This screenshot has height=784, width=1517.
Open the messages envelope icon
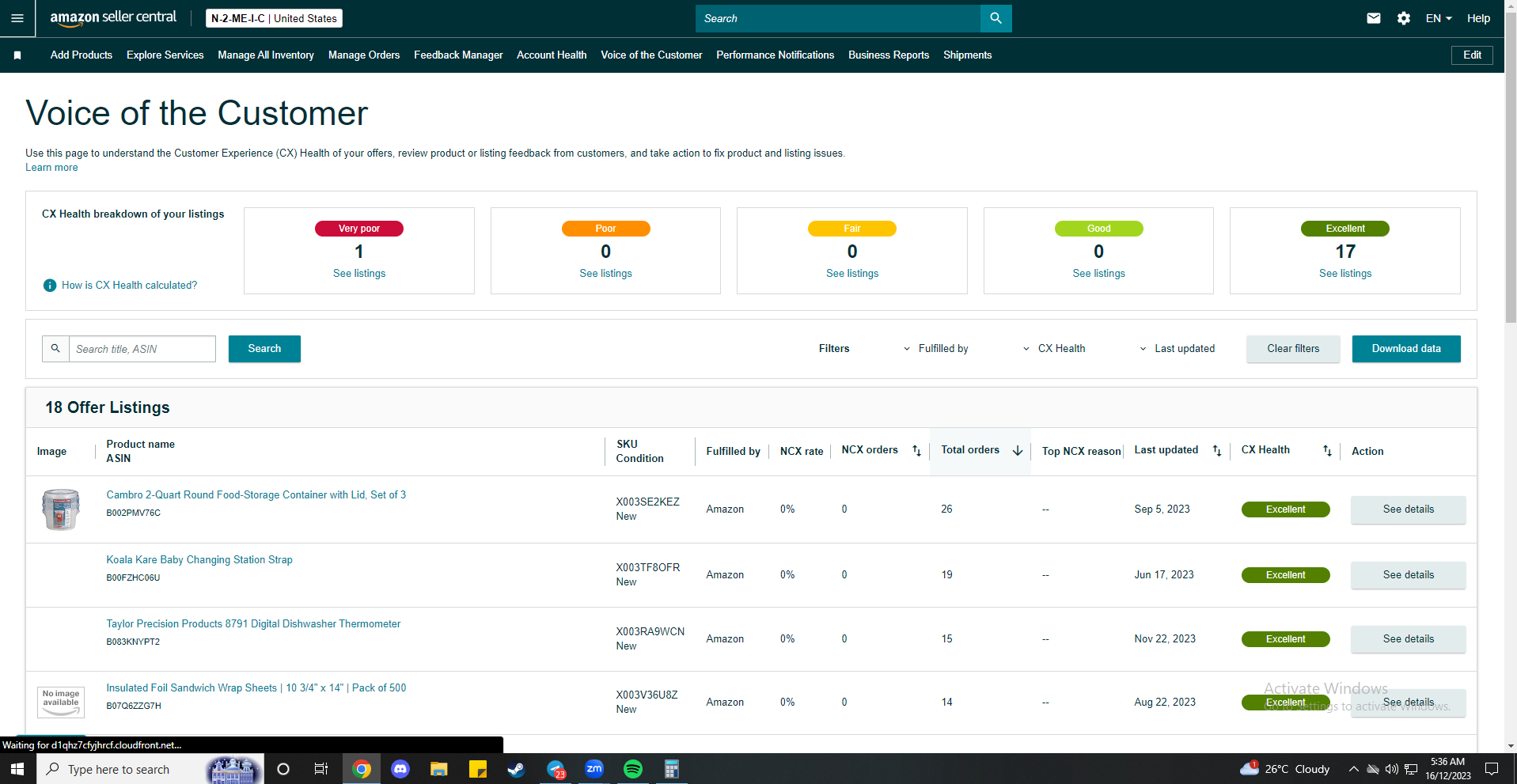(x=1374, y=18)
